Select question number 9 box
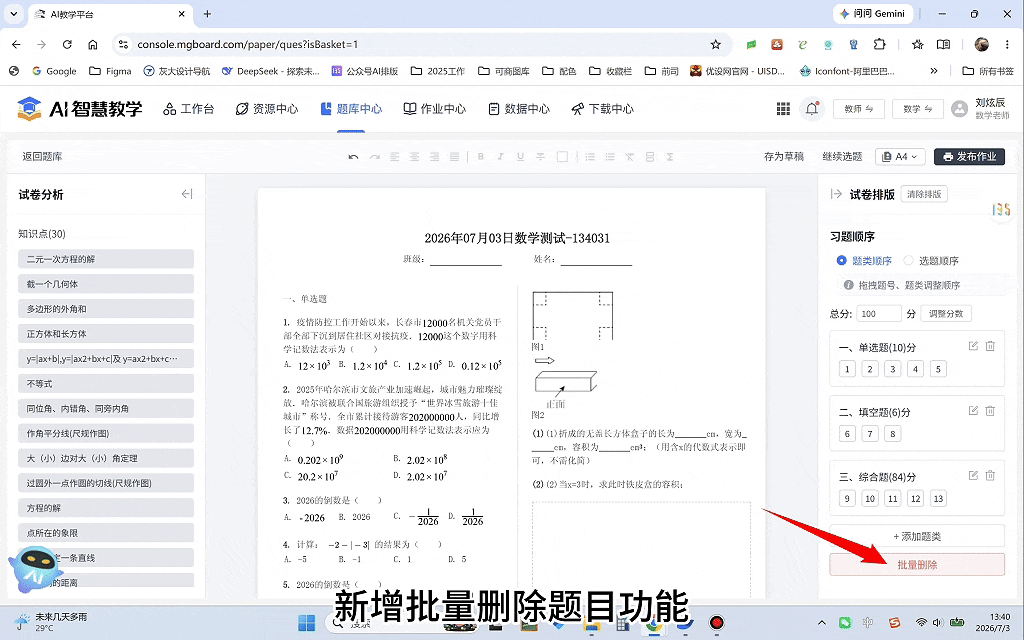Viewport: 1024px width, 640px height. (847, 498)
